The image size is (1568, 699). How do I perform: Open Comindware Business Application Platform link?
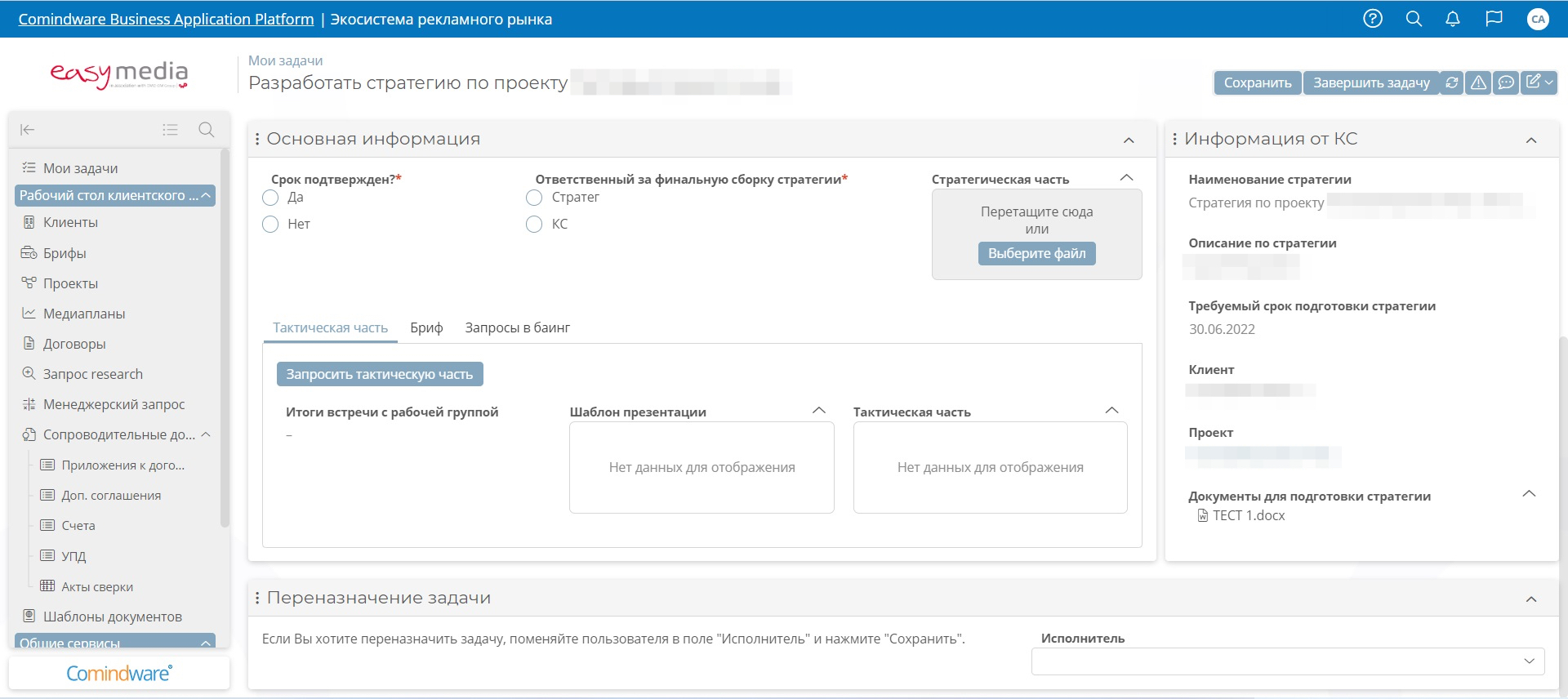[166, 19]
